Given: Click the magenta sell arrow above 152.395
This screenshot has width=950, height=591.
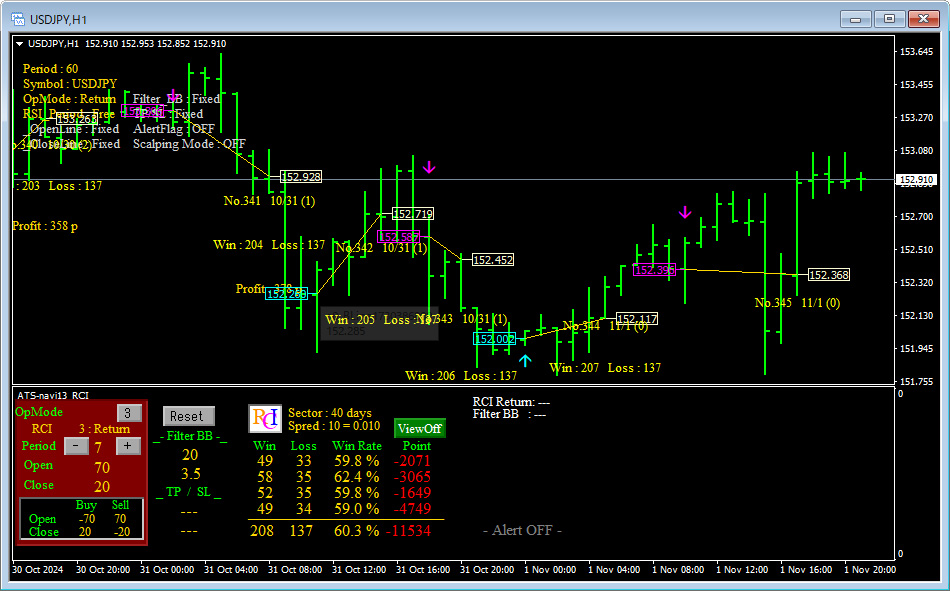Looking at the screenshot, I should pyautogui.click(x=685, y=212).
